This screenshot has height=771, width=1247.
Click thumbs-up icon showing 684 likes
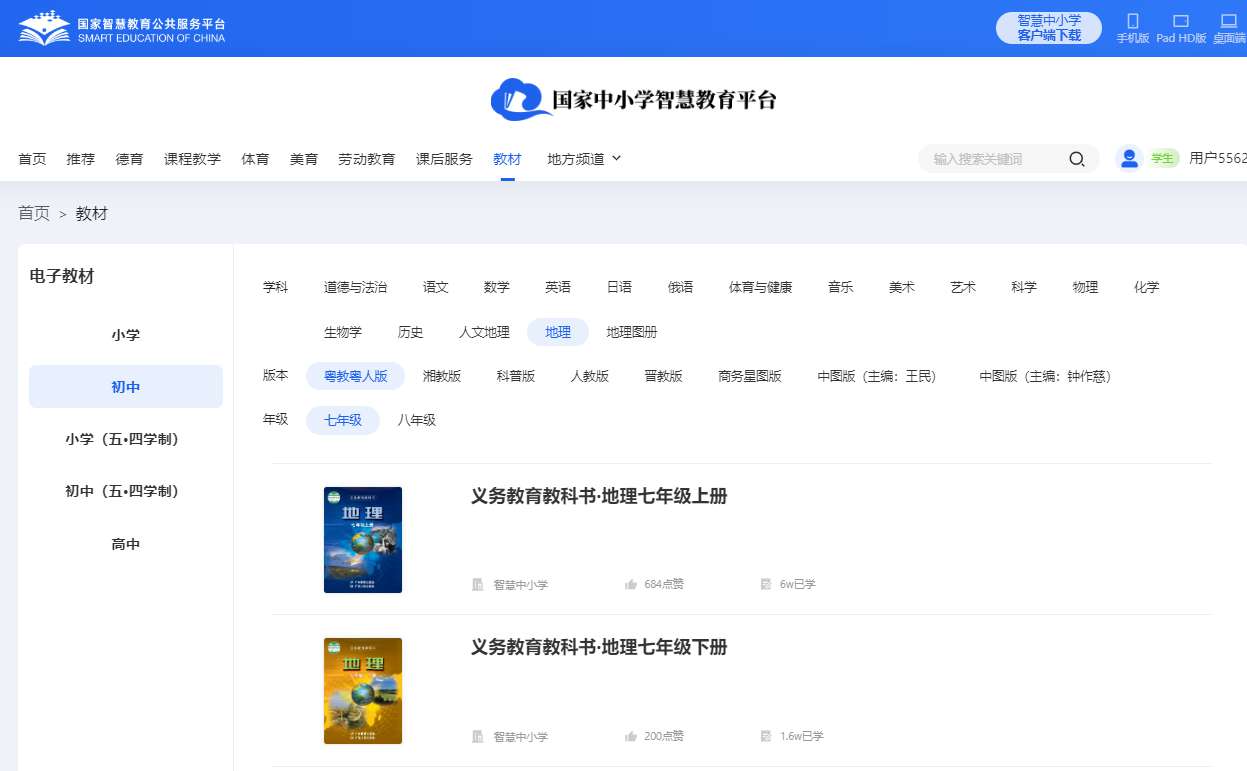[x=631, y=584]
